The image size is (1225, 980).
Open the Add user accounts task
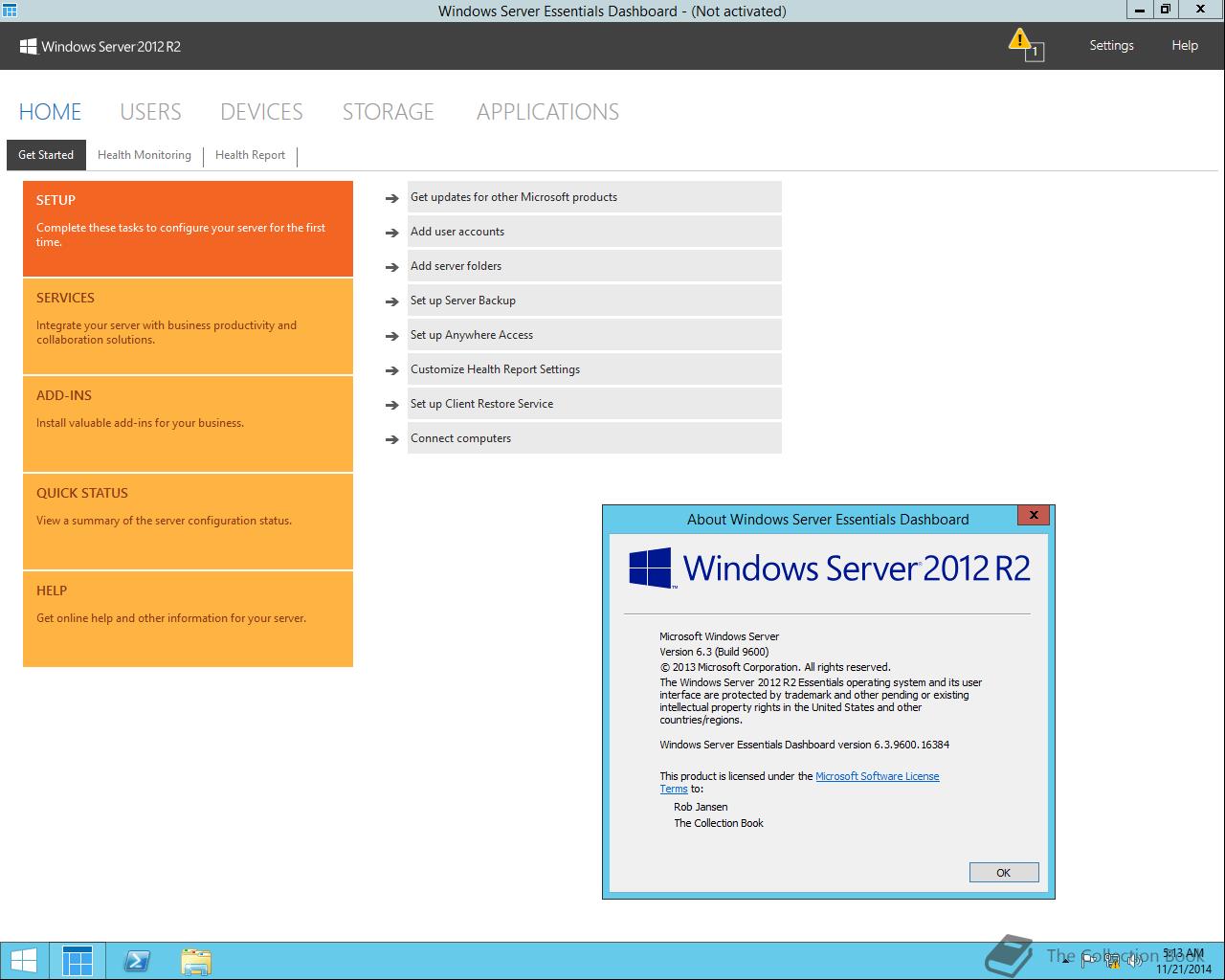coord(594,232)
